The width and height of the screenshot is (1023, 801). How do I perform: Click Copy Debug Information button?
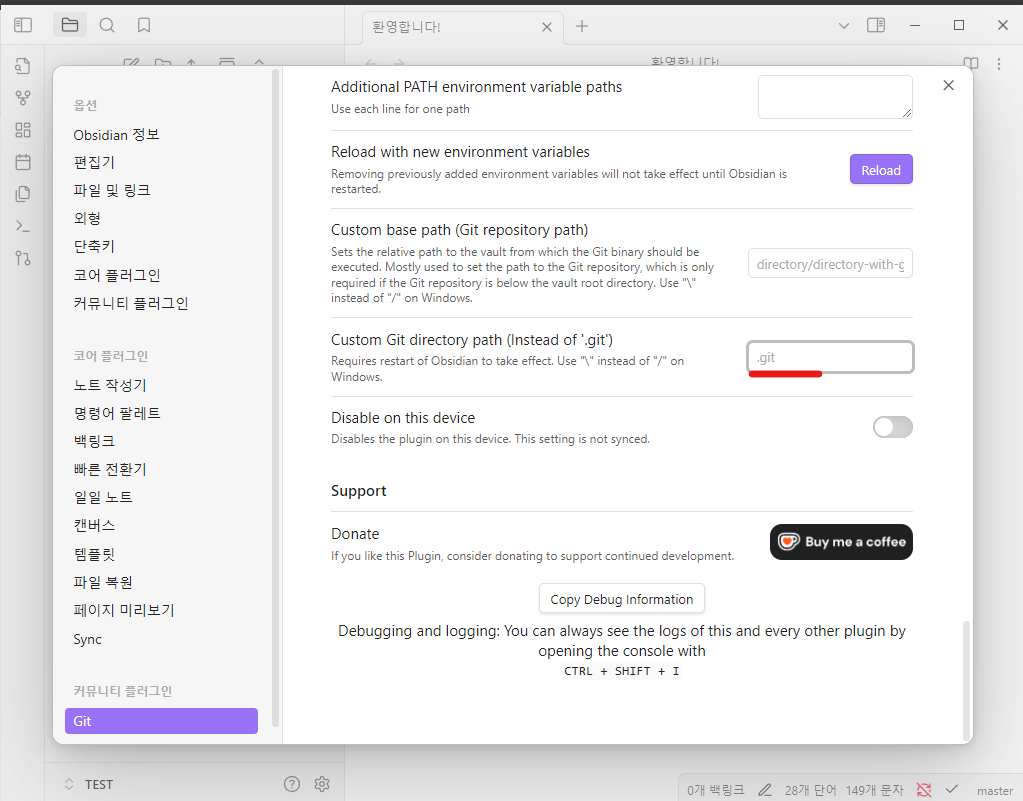coord(622,599)
